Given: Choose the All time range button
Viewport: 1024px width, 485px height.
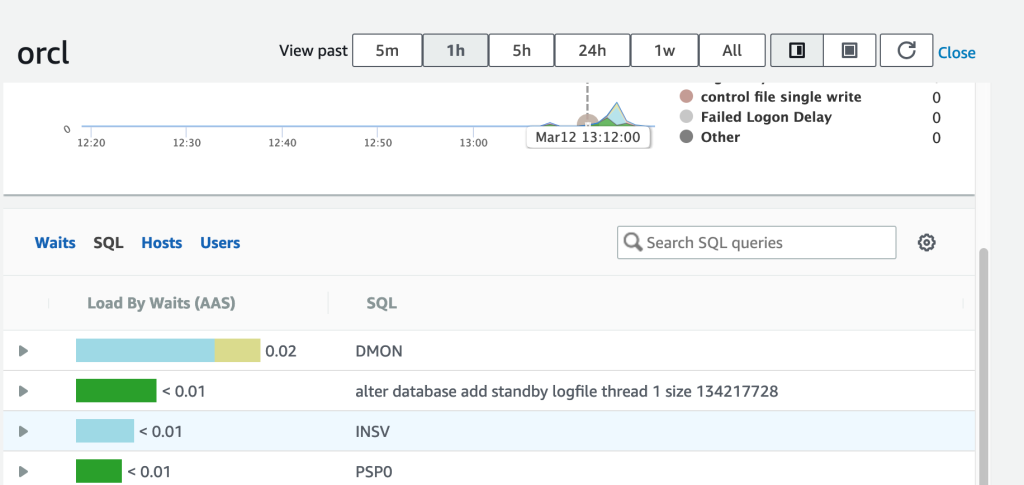Looking at the screenshot, I should click(732, 50).
